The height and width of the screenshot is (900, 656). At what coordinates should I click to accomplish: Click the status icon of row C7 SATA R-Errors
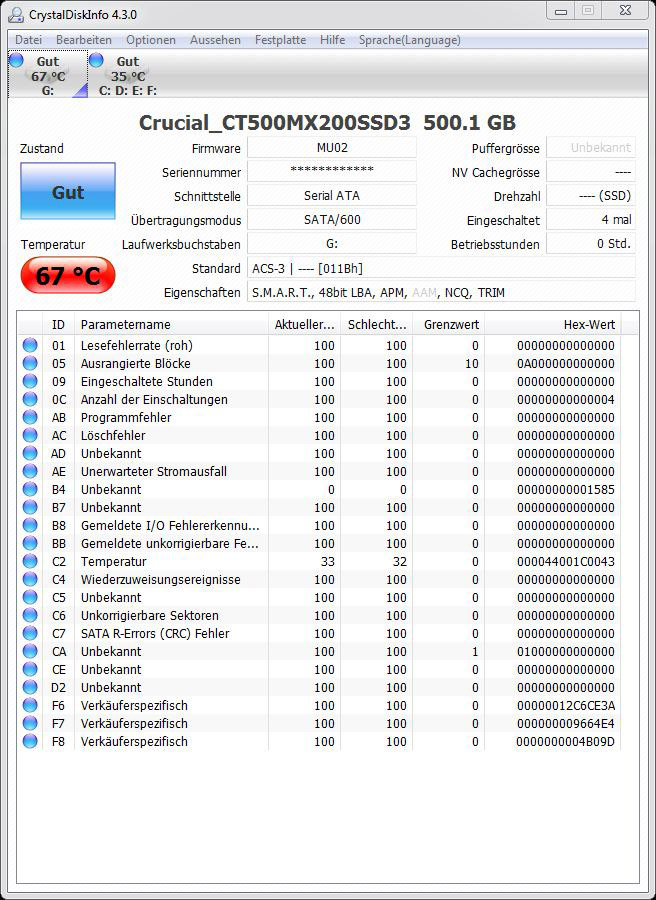point(30,633)
